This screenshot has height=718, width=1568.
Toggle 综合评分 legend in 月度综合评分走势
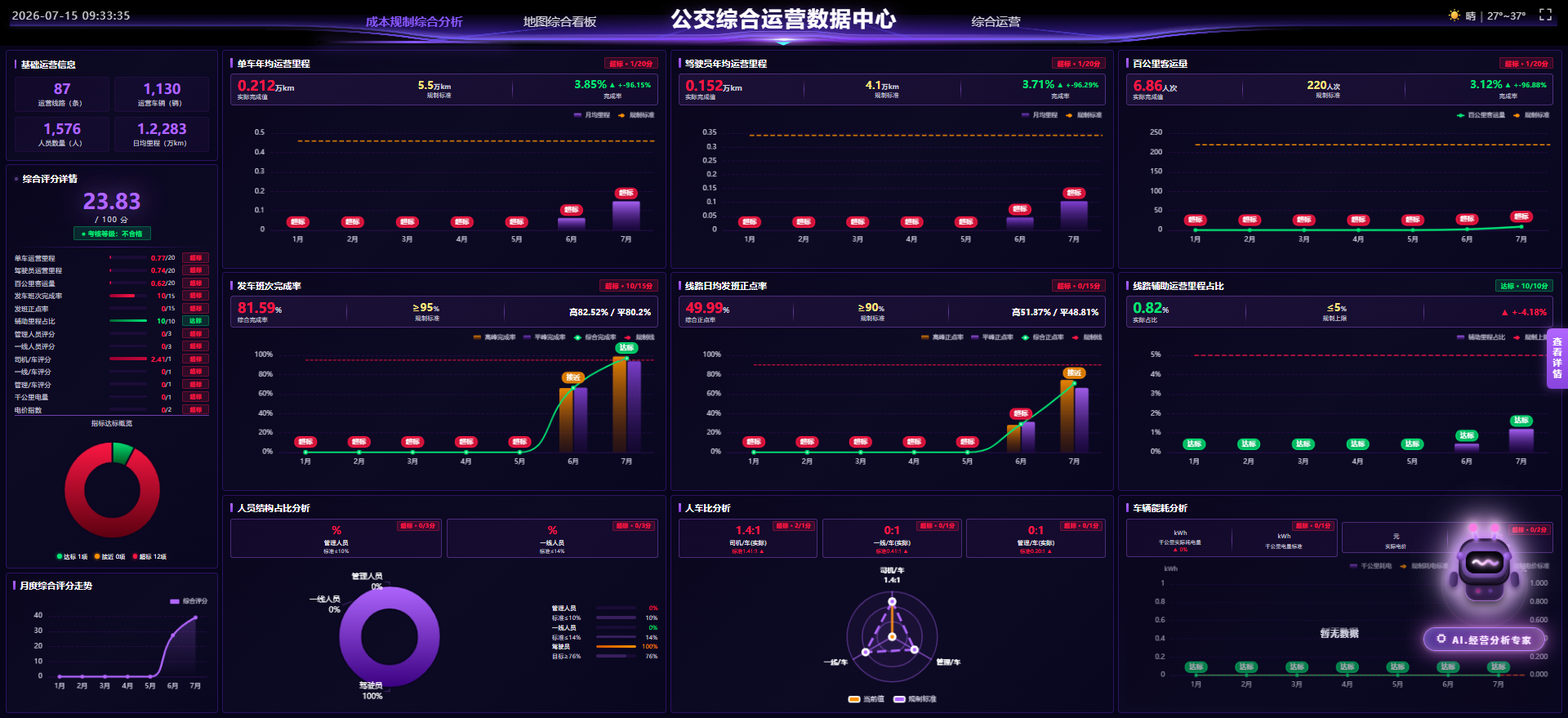click(189, 601)
